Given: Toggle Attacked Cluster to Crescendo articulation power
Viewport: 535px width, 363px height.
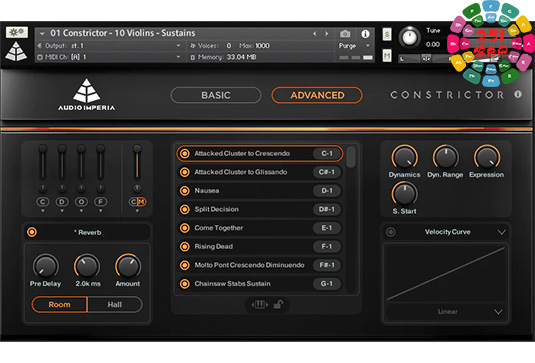Looking at the screenshot, I should (x=185, y=154).
